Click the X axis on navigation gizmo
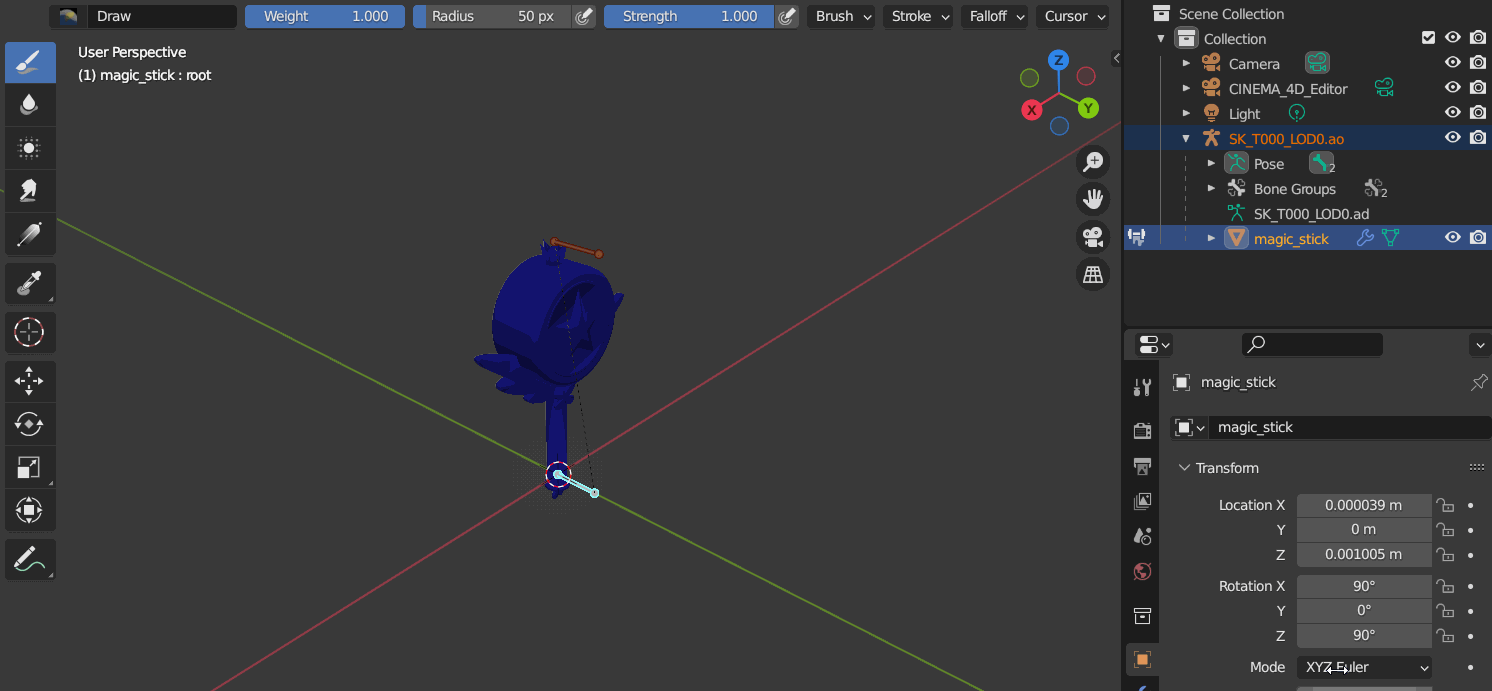The height and width of the screenshot is (691, 1492). point(1032,110)
